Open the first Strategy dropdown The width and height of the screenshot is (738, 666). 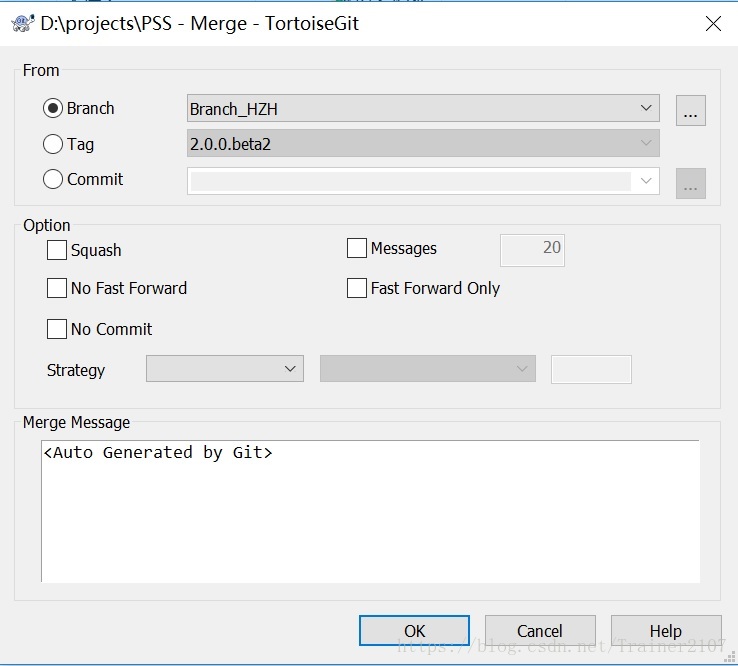tap(225, 369)
